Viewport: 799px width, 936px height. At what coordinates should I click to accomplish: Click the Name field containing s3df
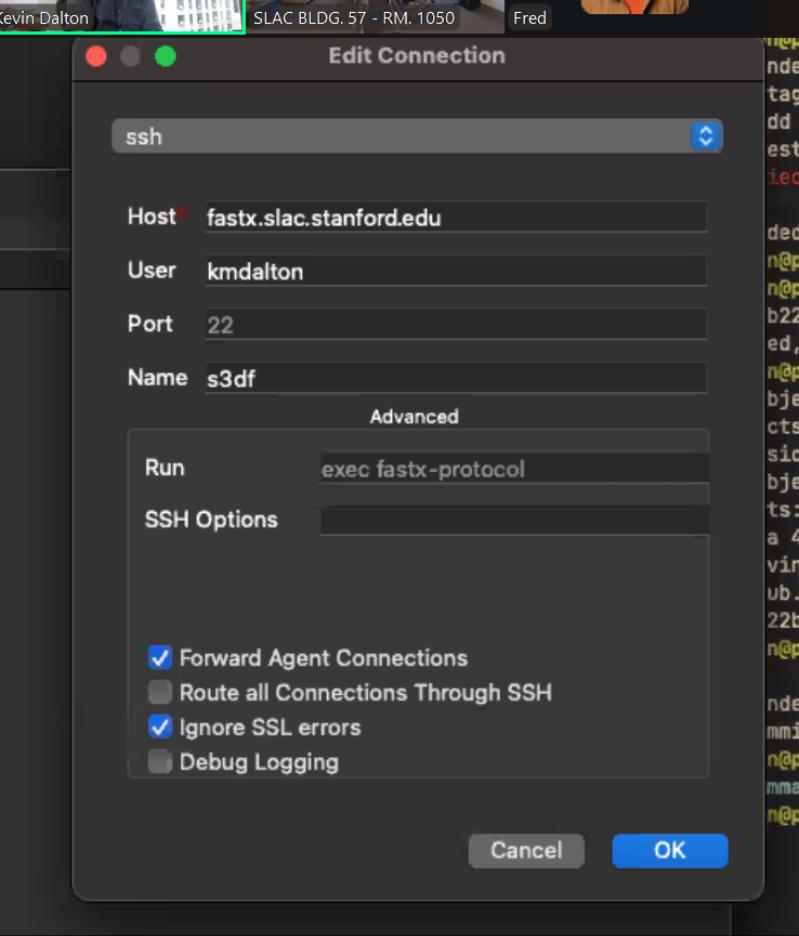[x=456, y=378]
